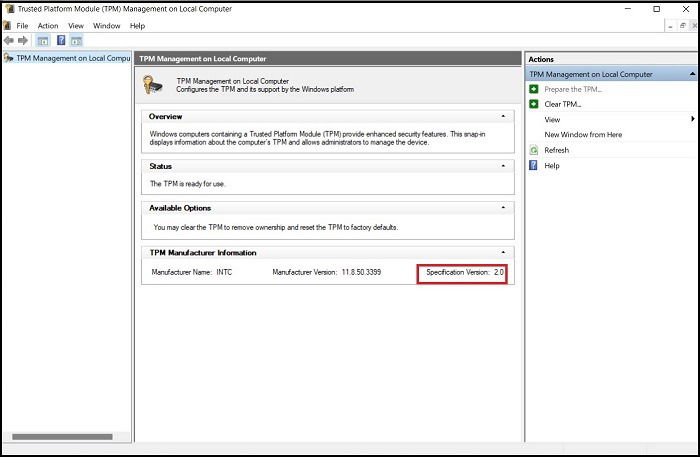Select TPM Management on Local Computer tree node
This screenshot has width=700, height=457.
point(73,58)
